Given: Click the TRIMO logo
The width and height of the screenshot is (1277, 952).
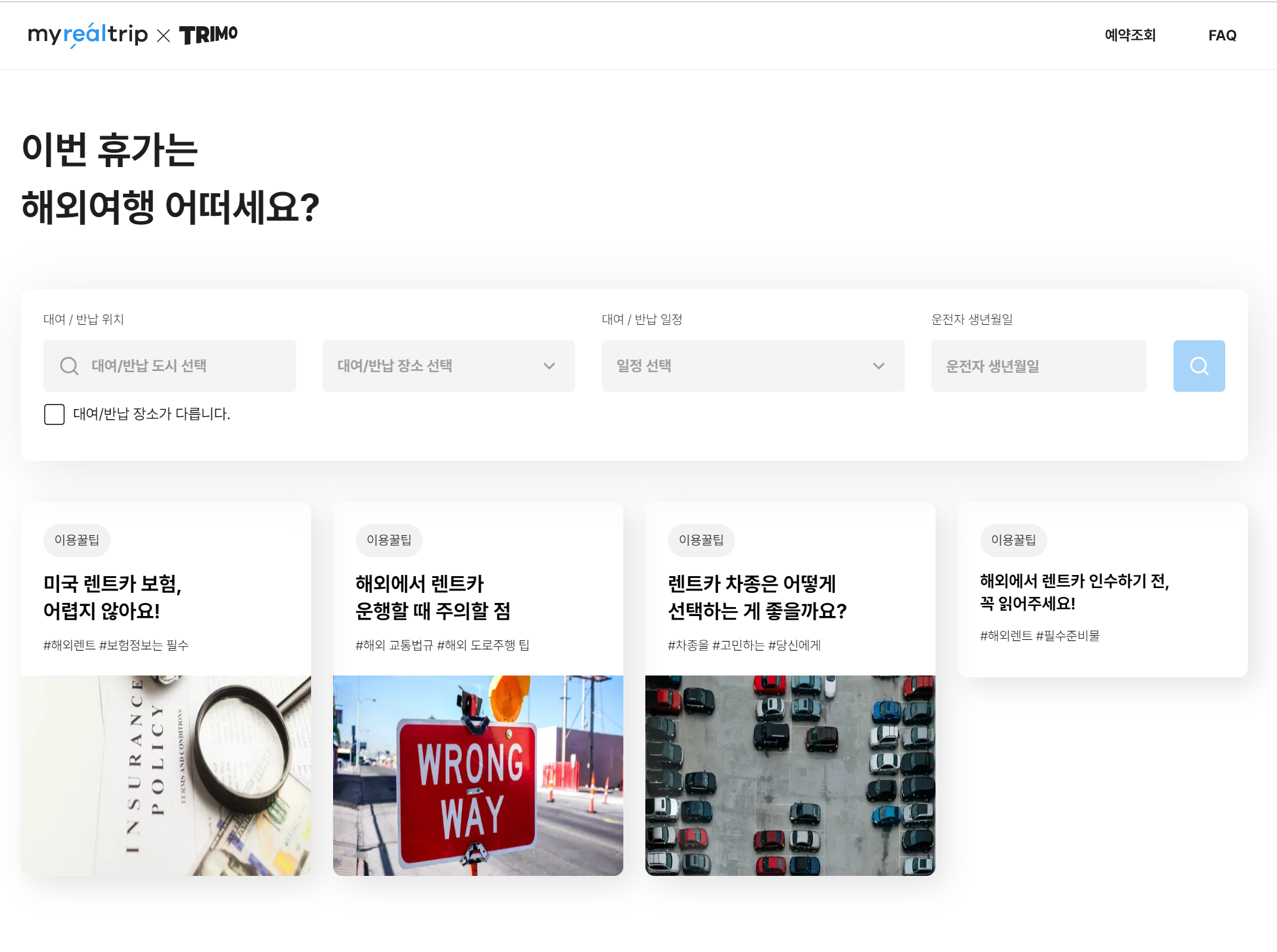Looking at the screenshot, I should click(208, 35).
